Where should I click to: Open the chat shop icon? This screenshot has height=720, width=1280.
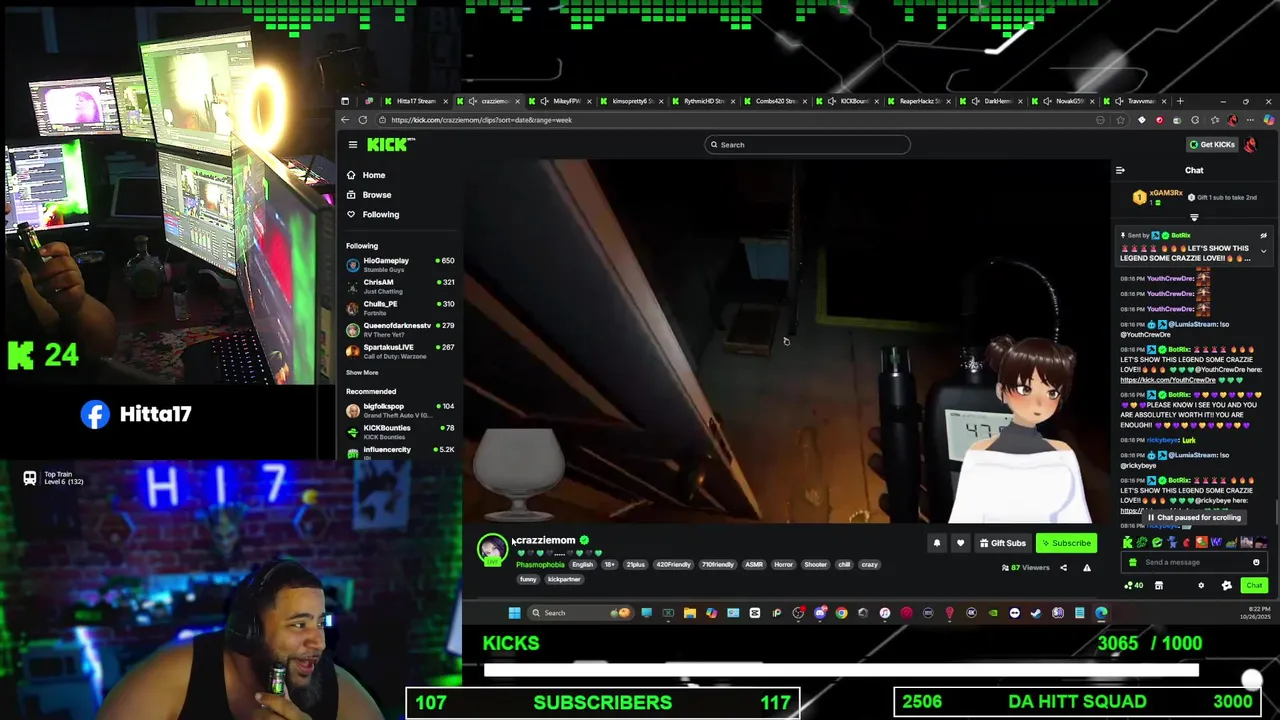1159,586
